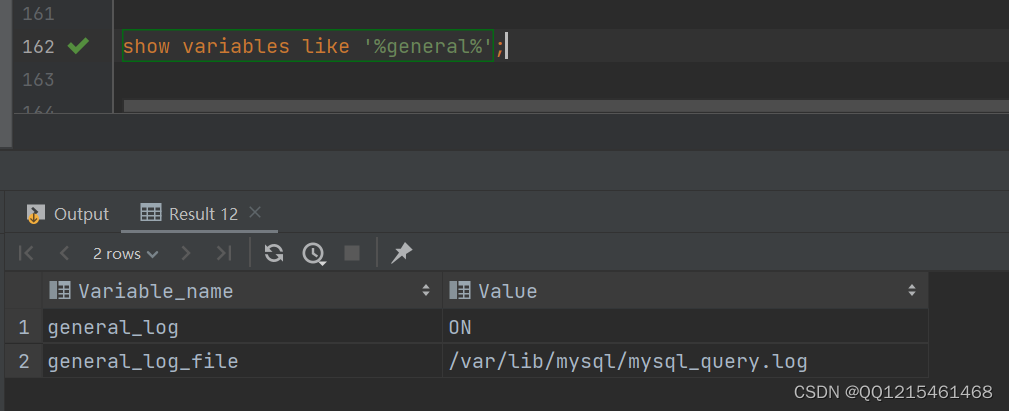Pin the Result 12 tab

click(402, 253)
